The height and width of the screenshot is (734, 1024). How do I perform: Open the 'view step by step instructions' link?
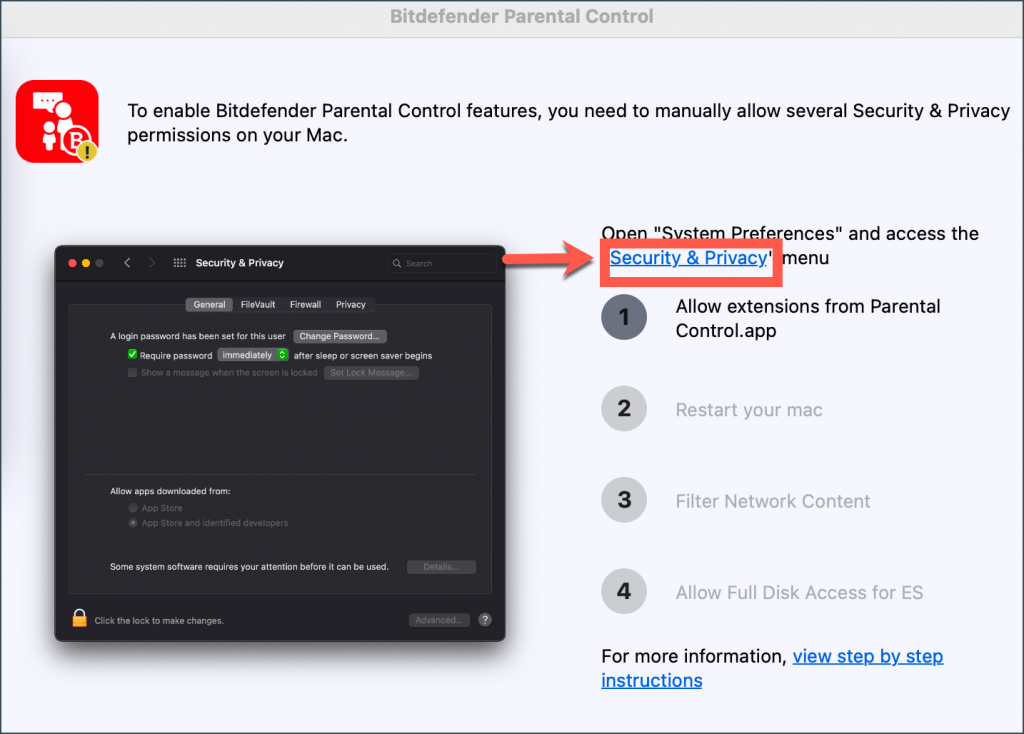pos(867,656)
